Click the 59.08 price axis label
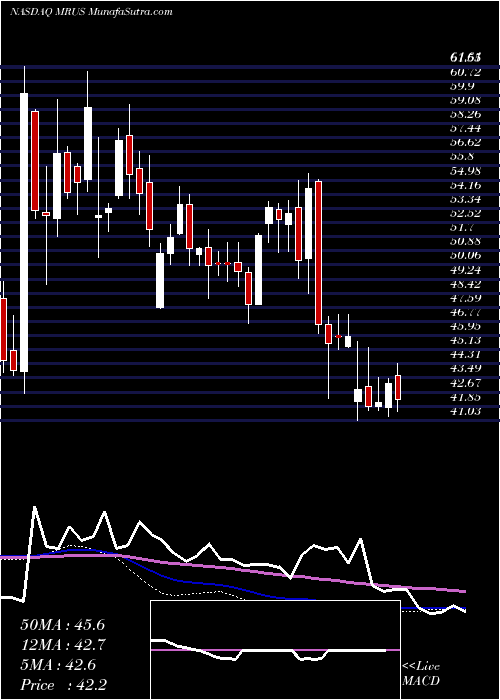The width and height of the screenshot is (500, 700). tap(466, 100)
